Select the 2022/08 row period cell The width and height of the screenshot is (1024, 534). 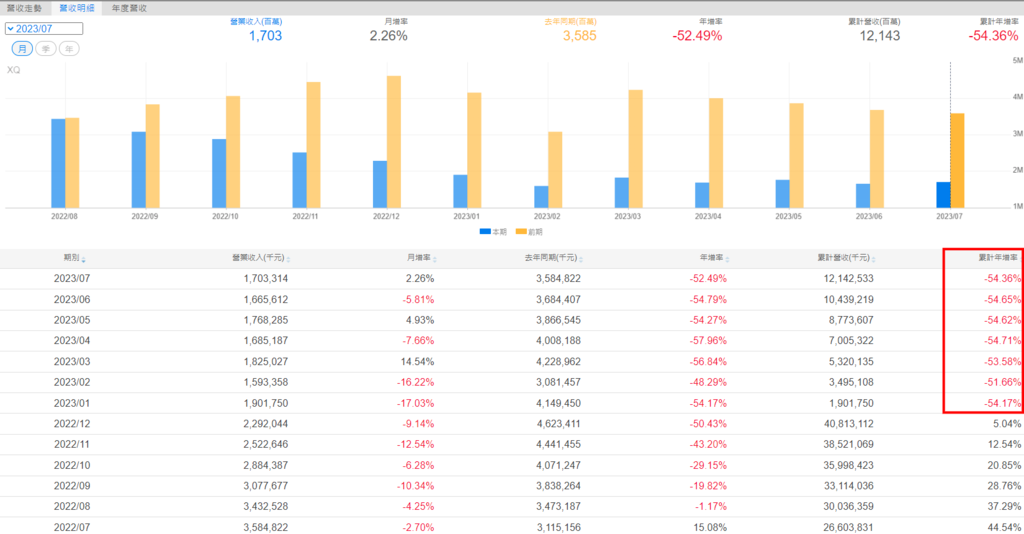tap(72, 506)
